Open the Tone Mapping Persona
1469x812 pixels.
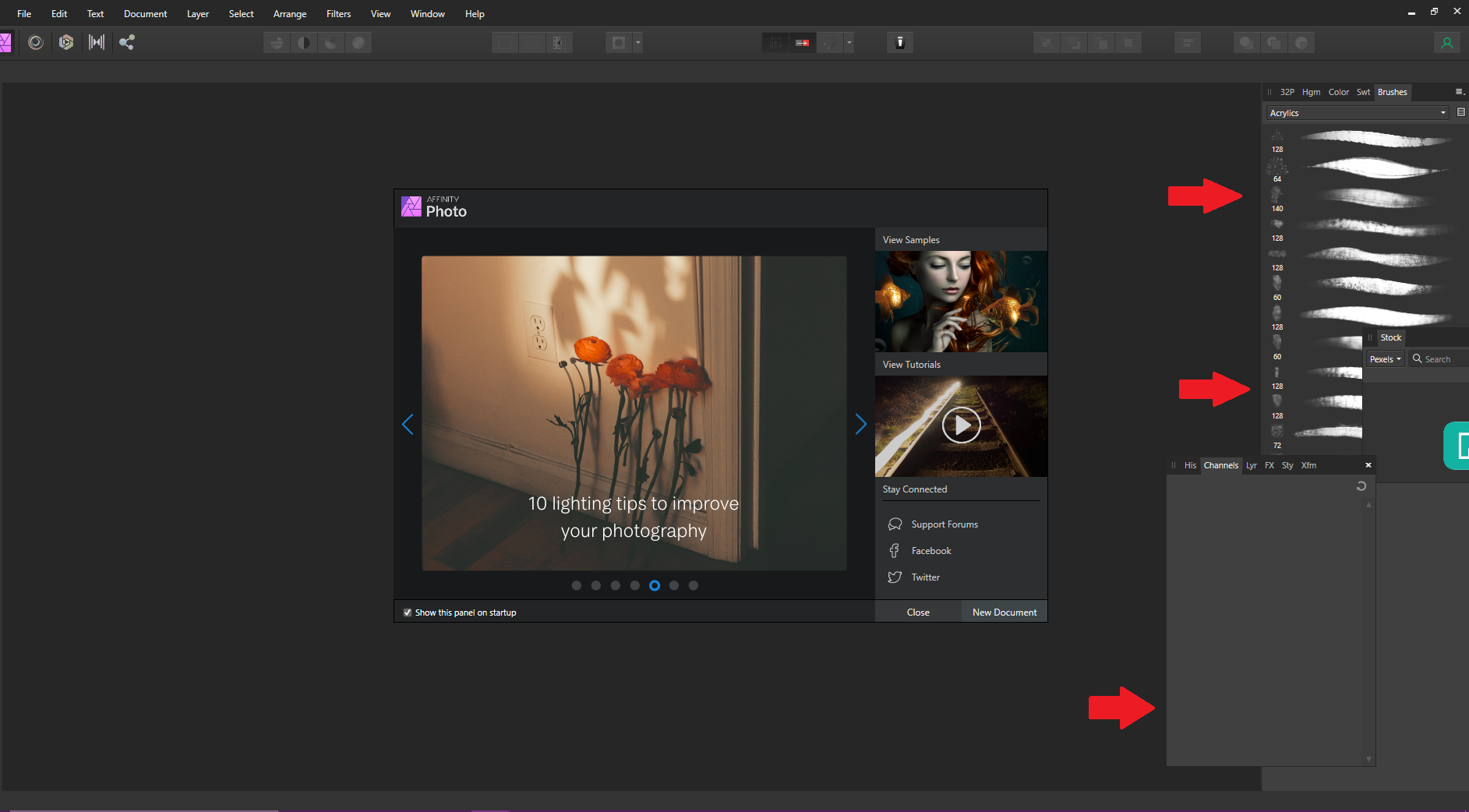[x=97, y=42]
